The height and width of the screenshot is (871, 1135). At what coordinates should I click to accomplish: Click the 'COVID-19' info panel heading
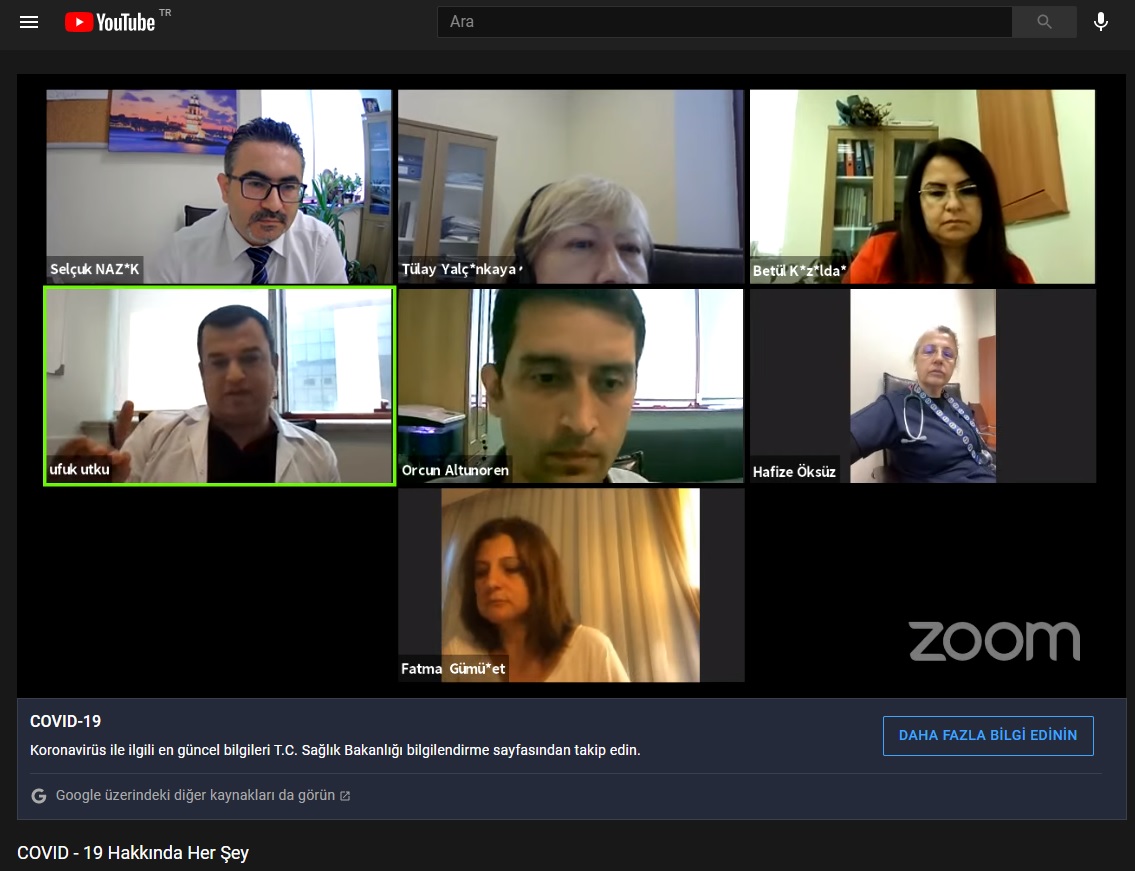point(65,722)
